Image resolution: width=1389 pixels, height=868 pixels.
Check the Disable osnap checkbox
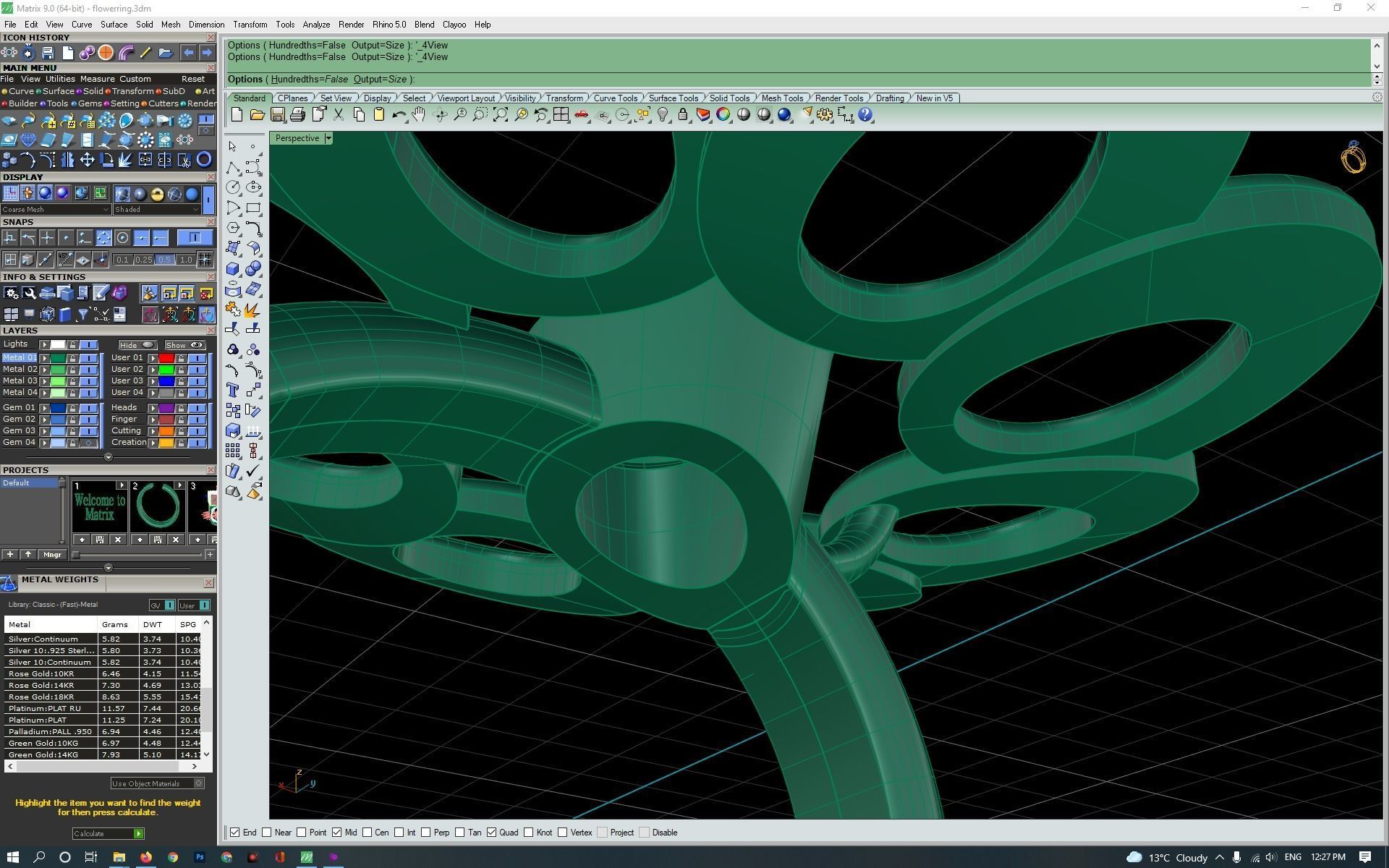coord(645,833)
